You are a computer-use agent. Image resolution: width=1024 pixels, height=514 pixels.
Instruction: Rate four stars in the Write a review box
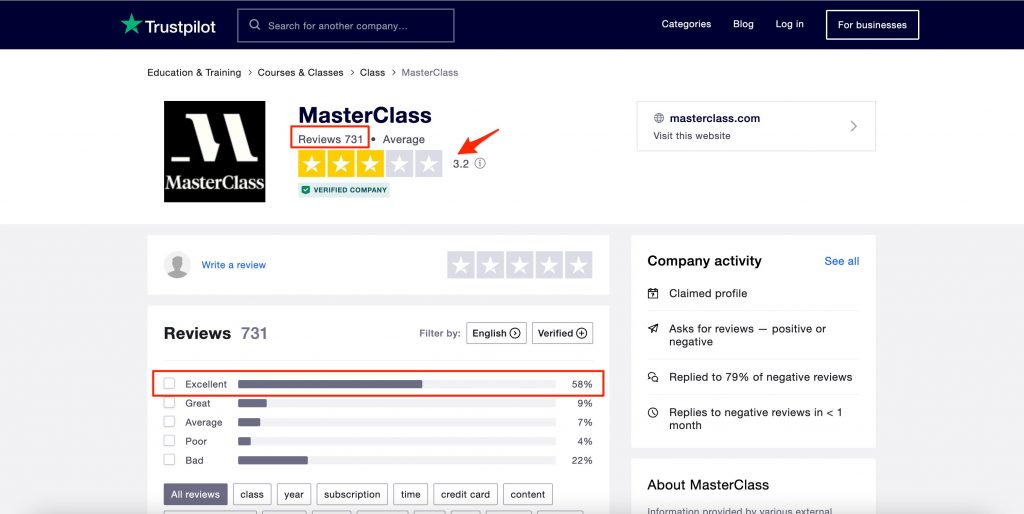pos(549,265)
